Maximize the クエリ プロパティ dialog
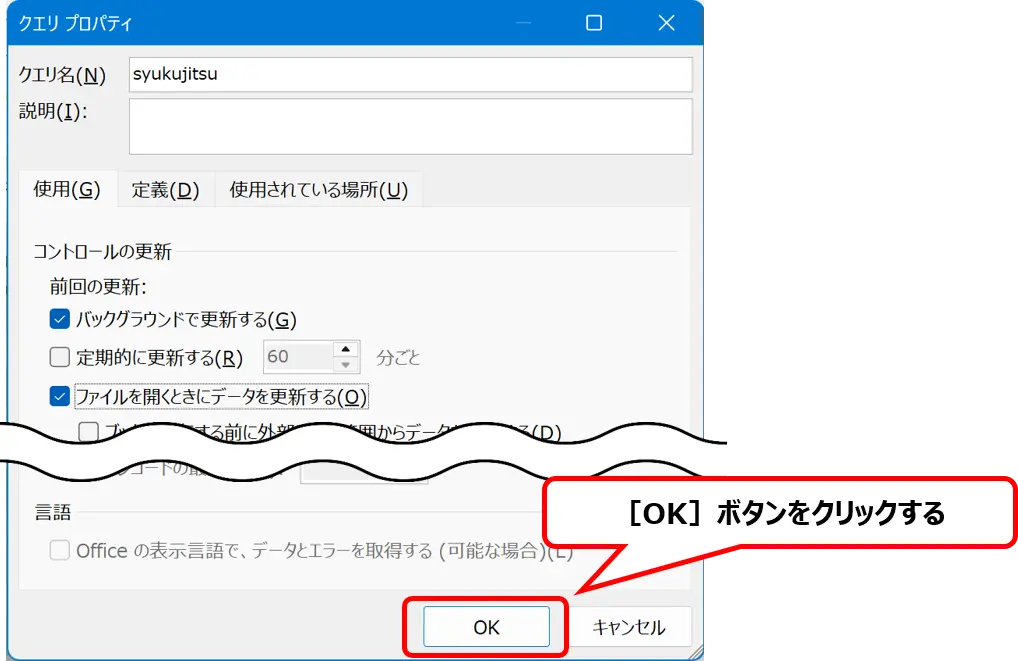The height and width of the screenshot is (661, 1018). (593, 23)
